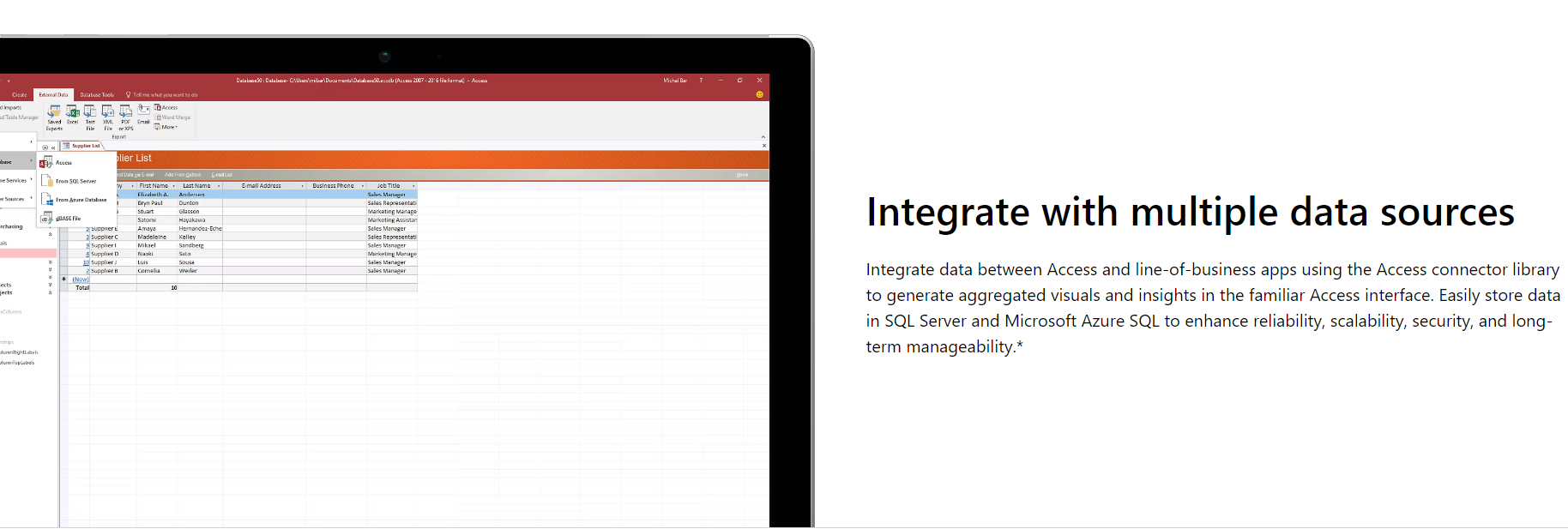Select the Andersen last name cell
1568x529 pixels.
(199, 195)
